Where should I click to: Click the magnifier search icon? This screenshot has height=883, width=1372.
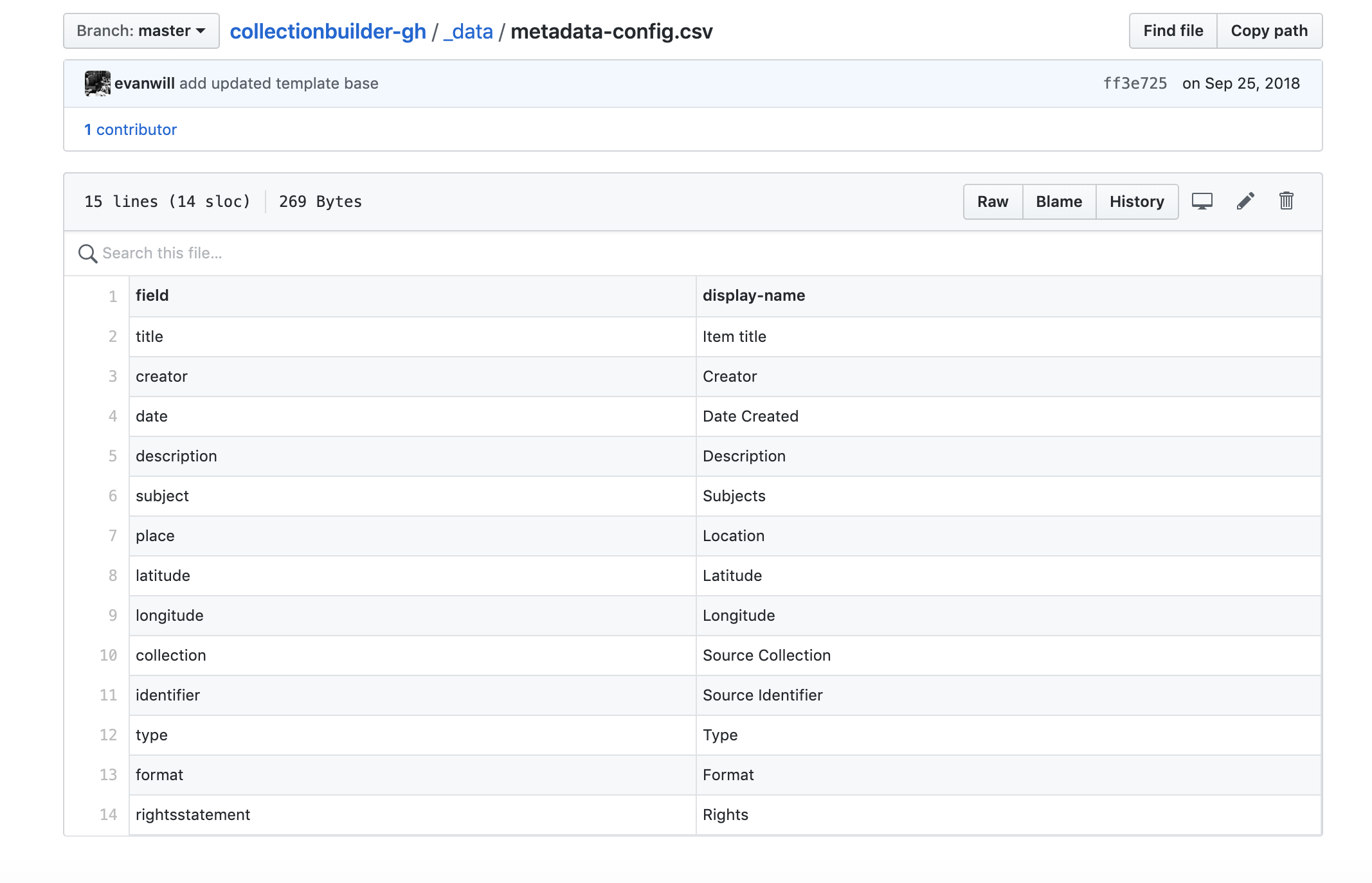(x=87, y=253)
